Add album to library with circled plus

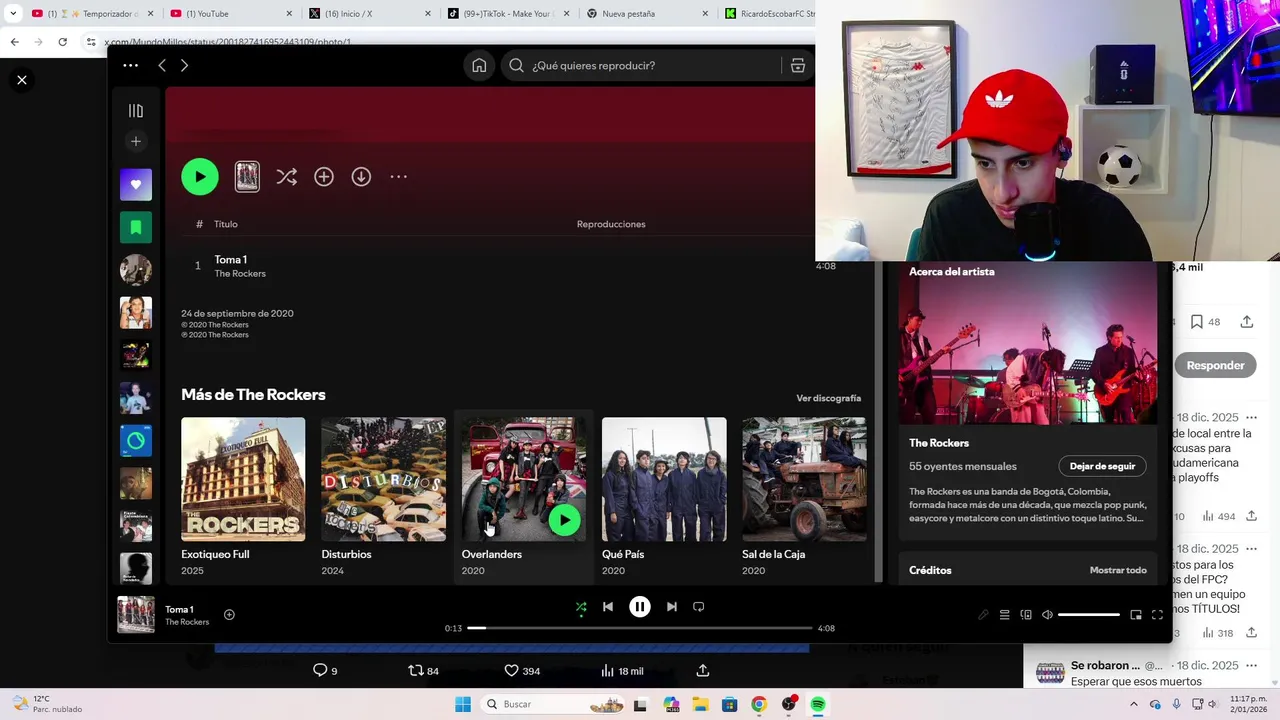[324, 177]
